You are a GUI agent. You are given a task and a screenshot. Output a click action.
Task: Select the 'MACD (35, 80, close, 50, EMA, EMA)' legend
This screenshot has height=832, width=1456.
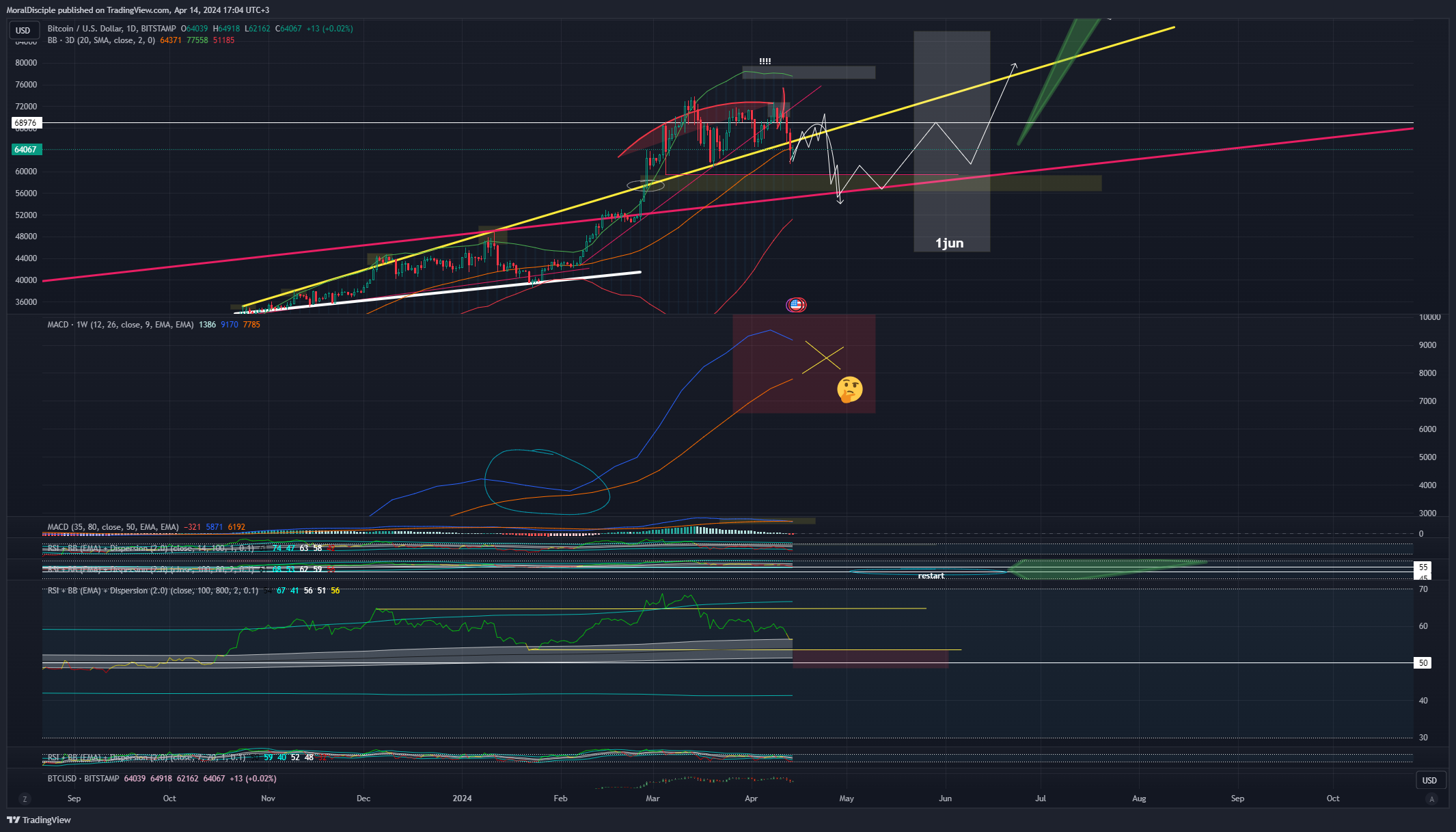(x=113, y=527)
